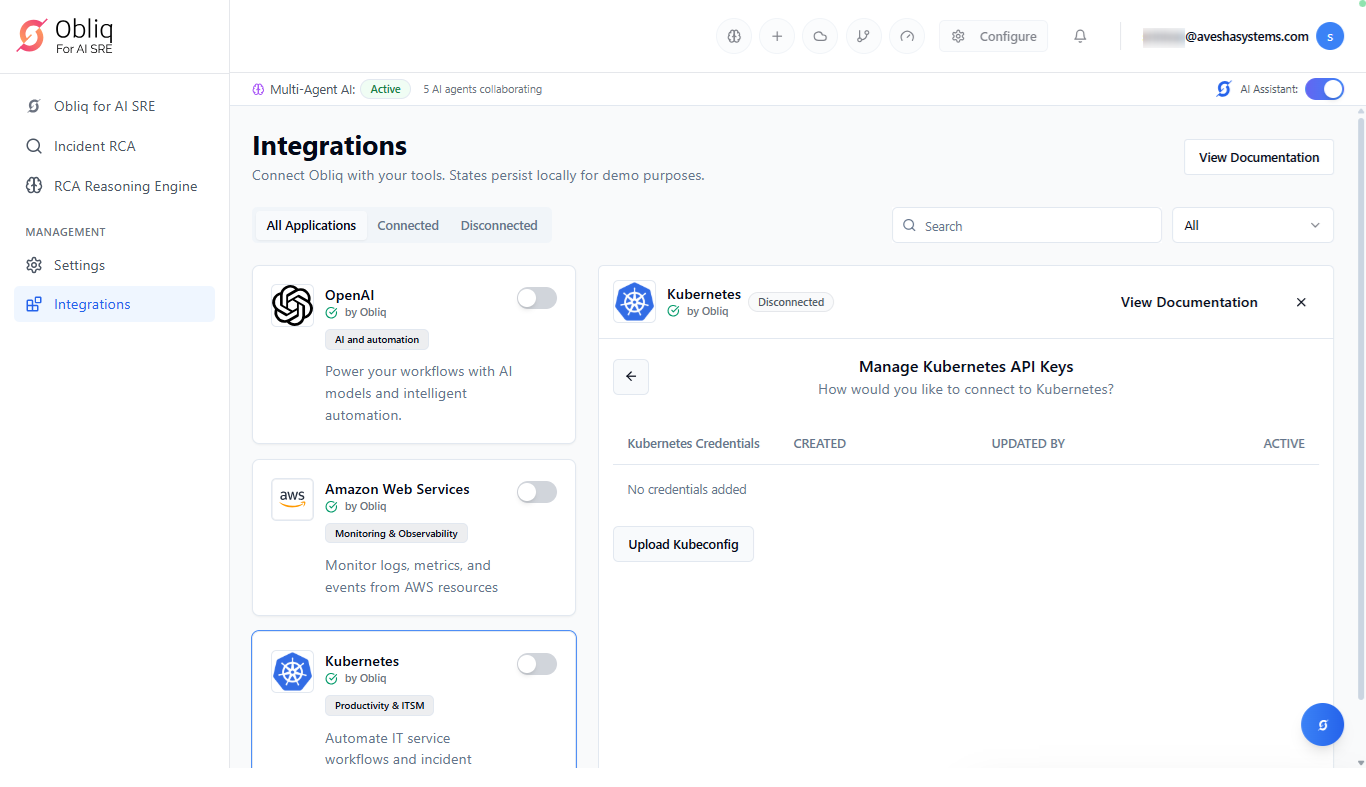The height and width of the screenshot is (787, 1366).
Task: Open the gauge speedometer icon
Action: pos(907,37)
